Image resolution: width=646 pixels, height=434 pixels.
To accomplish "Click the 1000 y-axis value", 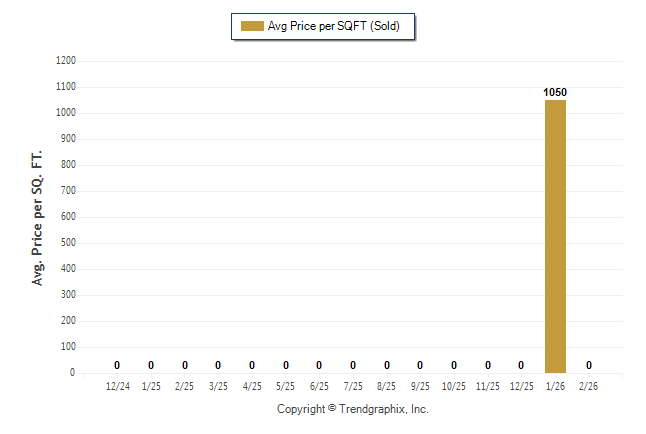I will point(66,113).
